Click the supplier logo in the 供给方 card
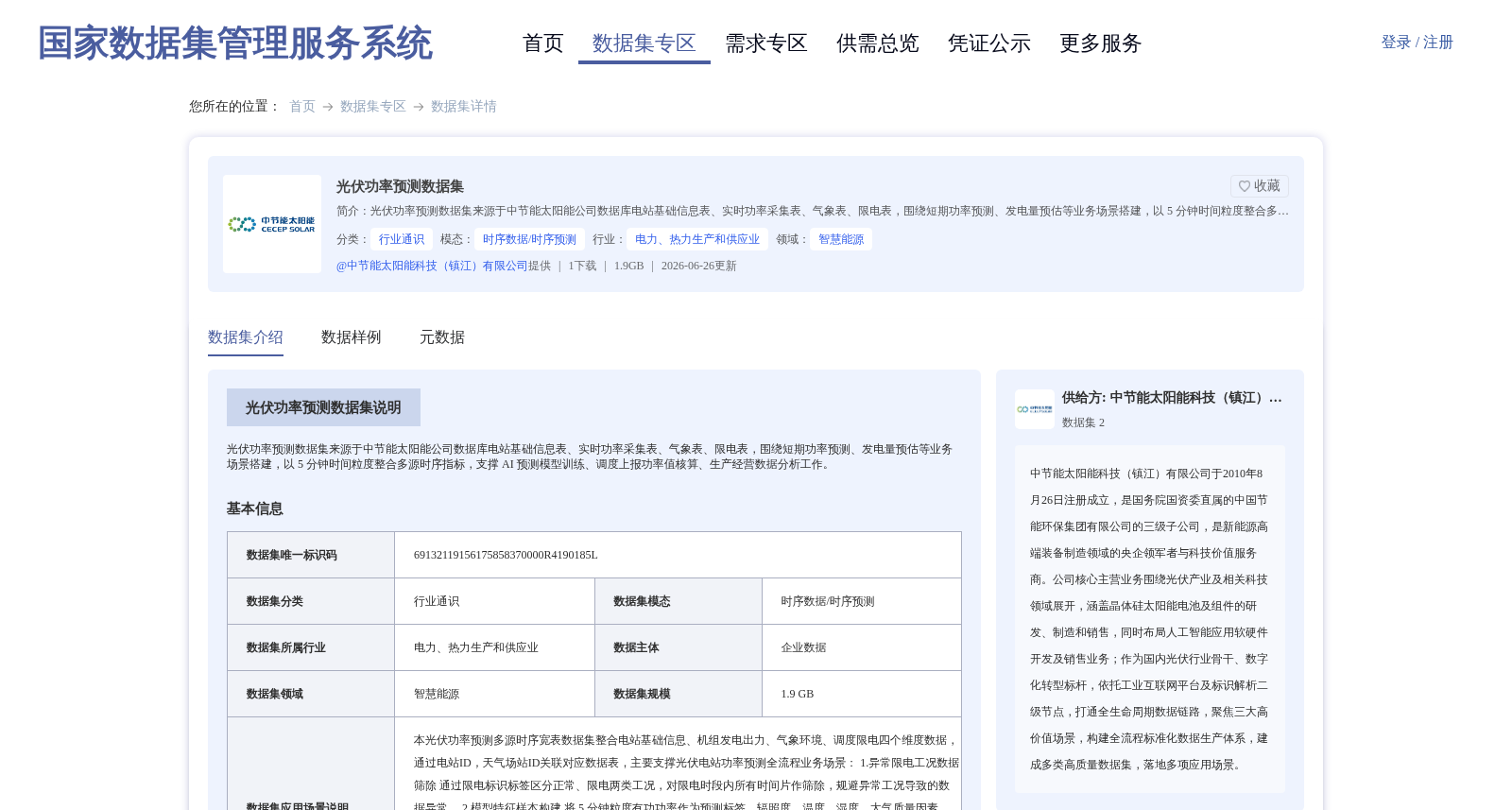This screenshot has height=810, width=1512. tap(1035, 409)
